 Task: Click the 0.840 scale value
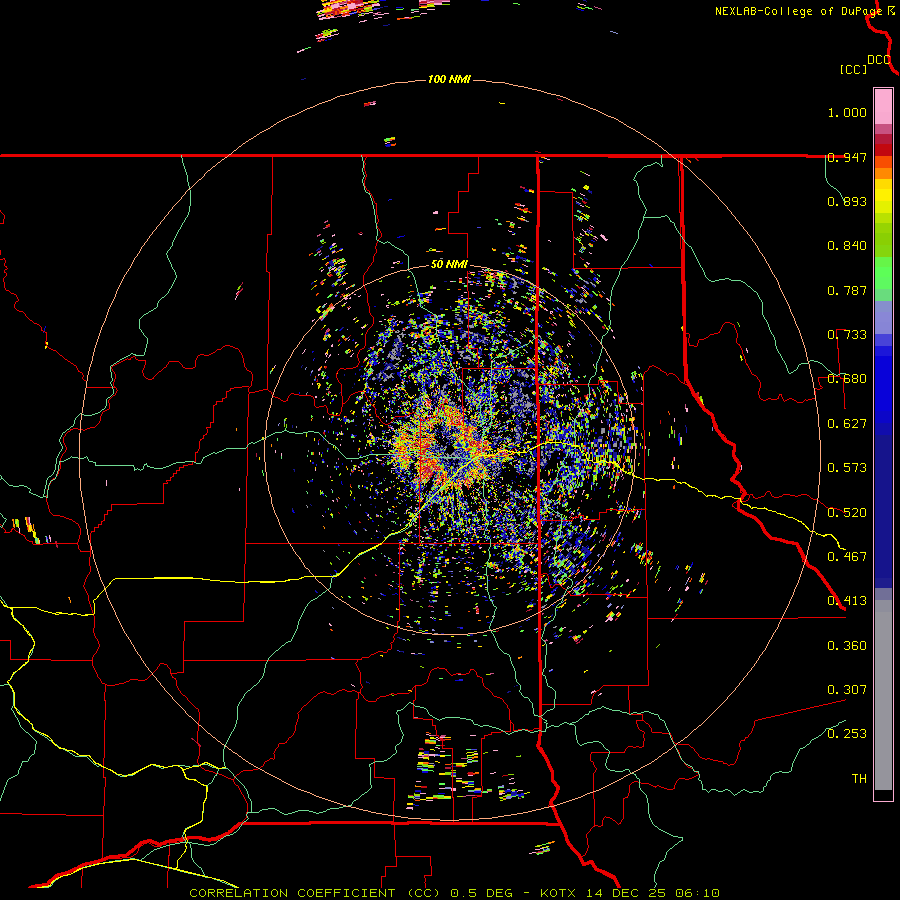coord(847,246)
